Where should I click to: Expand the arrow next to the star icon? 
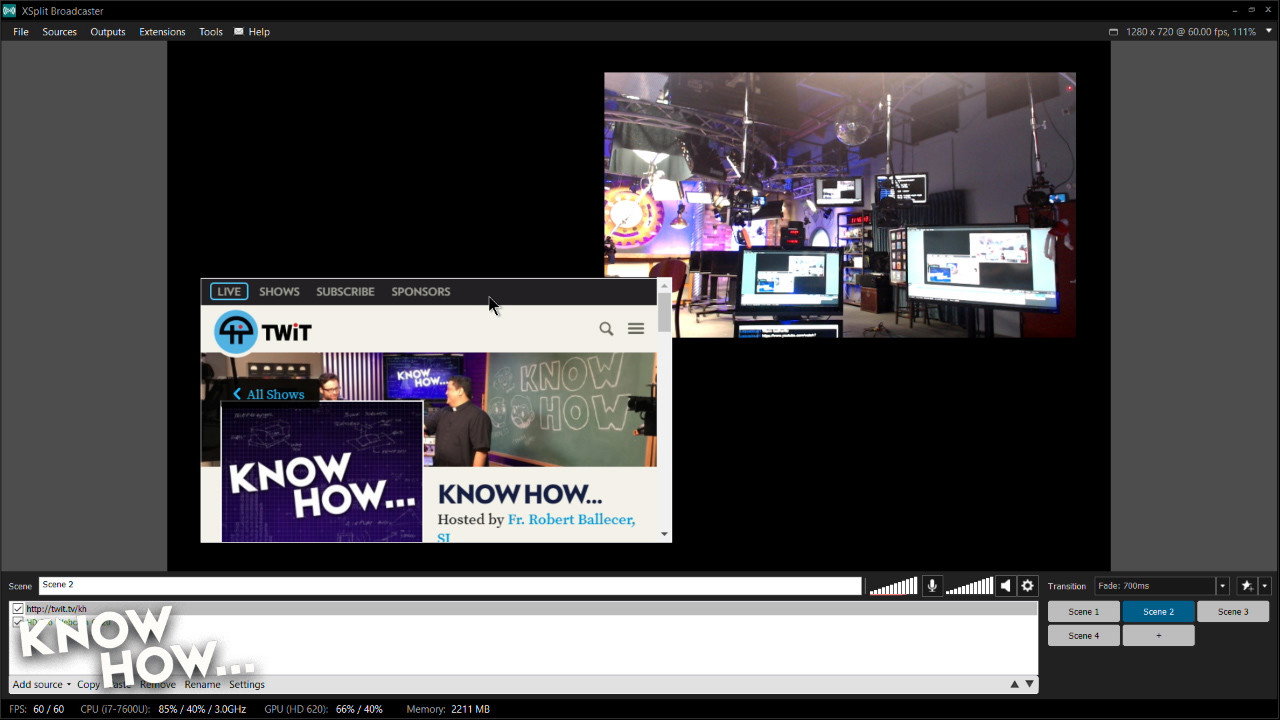pyautogui.click(x=1265, y=586)
